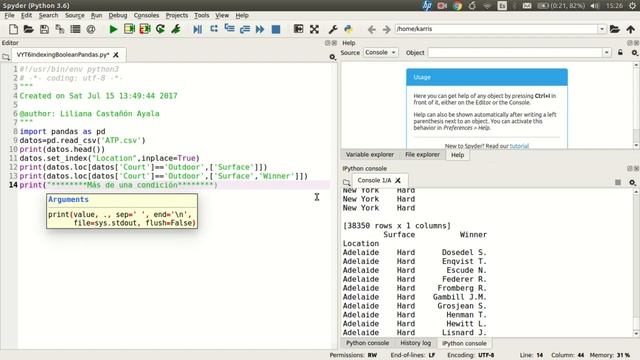640x360 pixels.
Task: Open the View menu
Action: (222, 16)
